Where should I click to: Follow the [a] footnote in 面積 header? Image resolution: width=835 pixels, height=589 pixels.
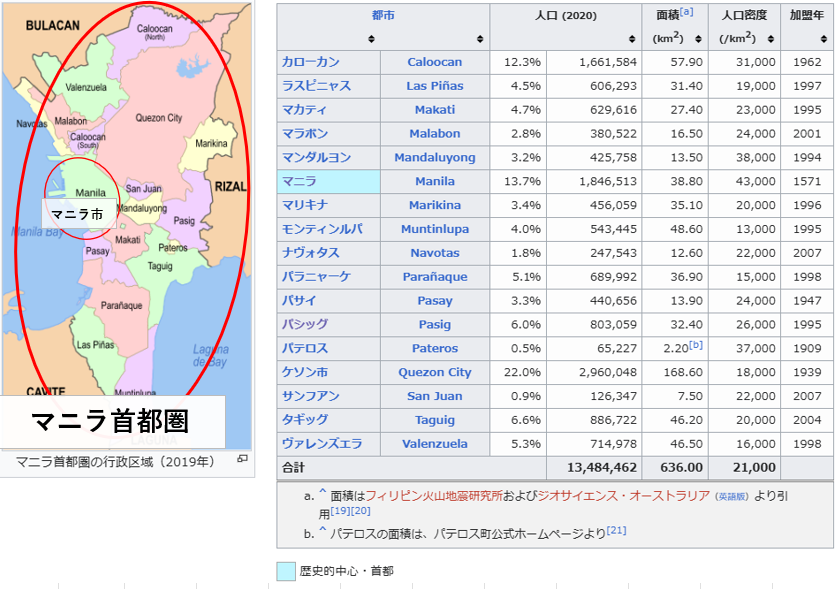pos(686,11)
